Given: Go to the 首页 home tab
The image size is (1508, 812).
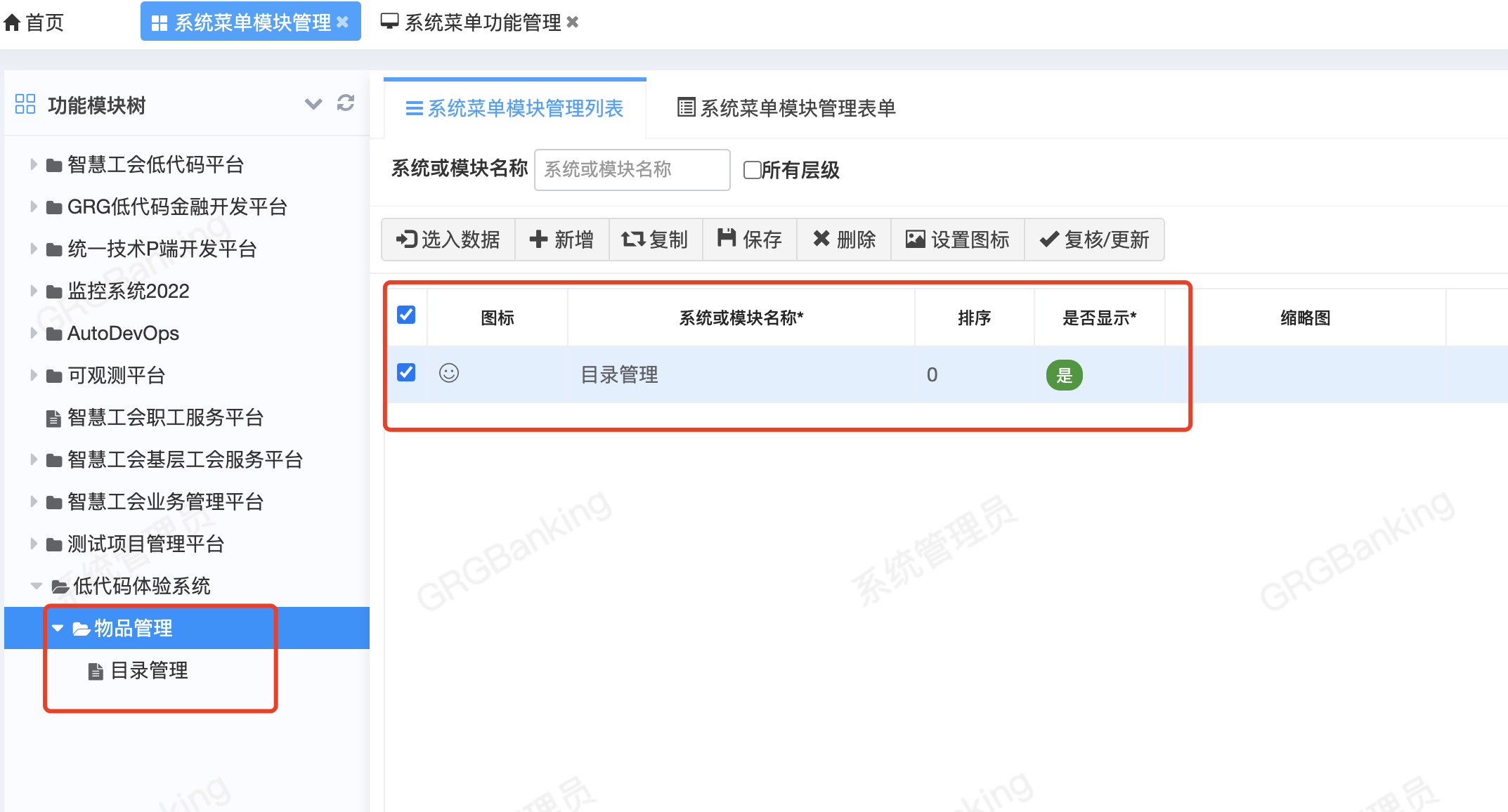Looking at the screenshot, I should (34, 22).
